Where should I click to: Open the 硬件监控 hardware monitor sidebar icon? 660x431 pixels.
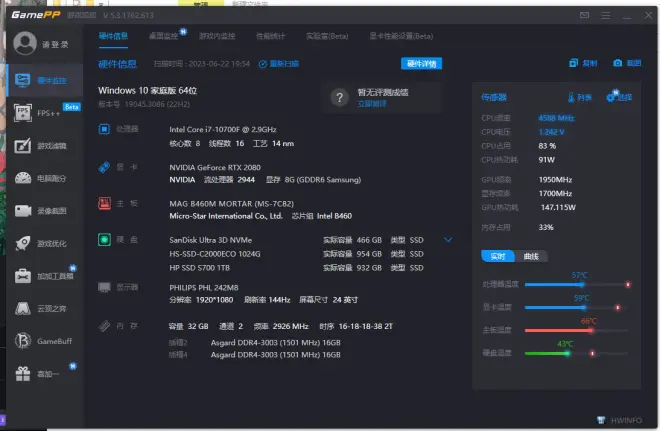point(23,80)
